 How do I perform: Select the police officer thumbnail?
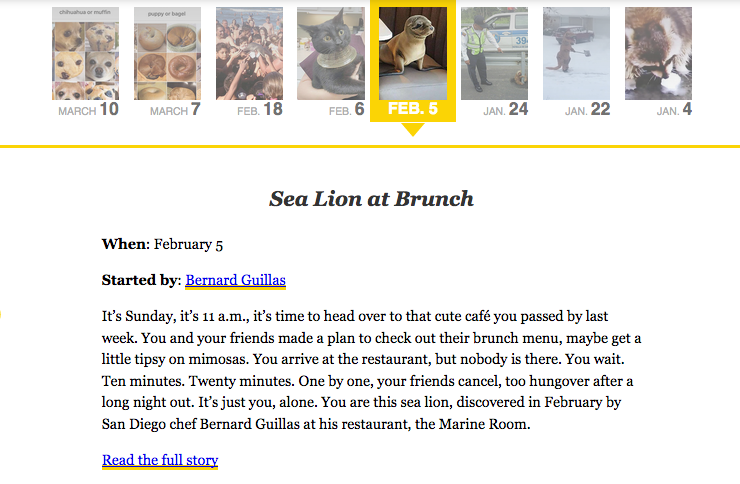point(494,53)
